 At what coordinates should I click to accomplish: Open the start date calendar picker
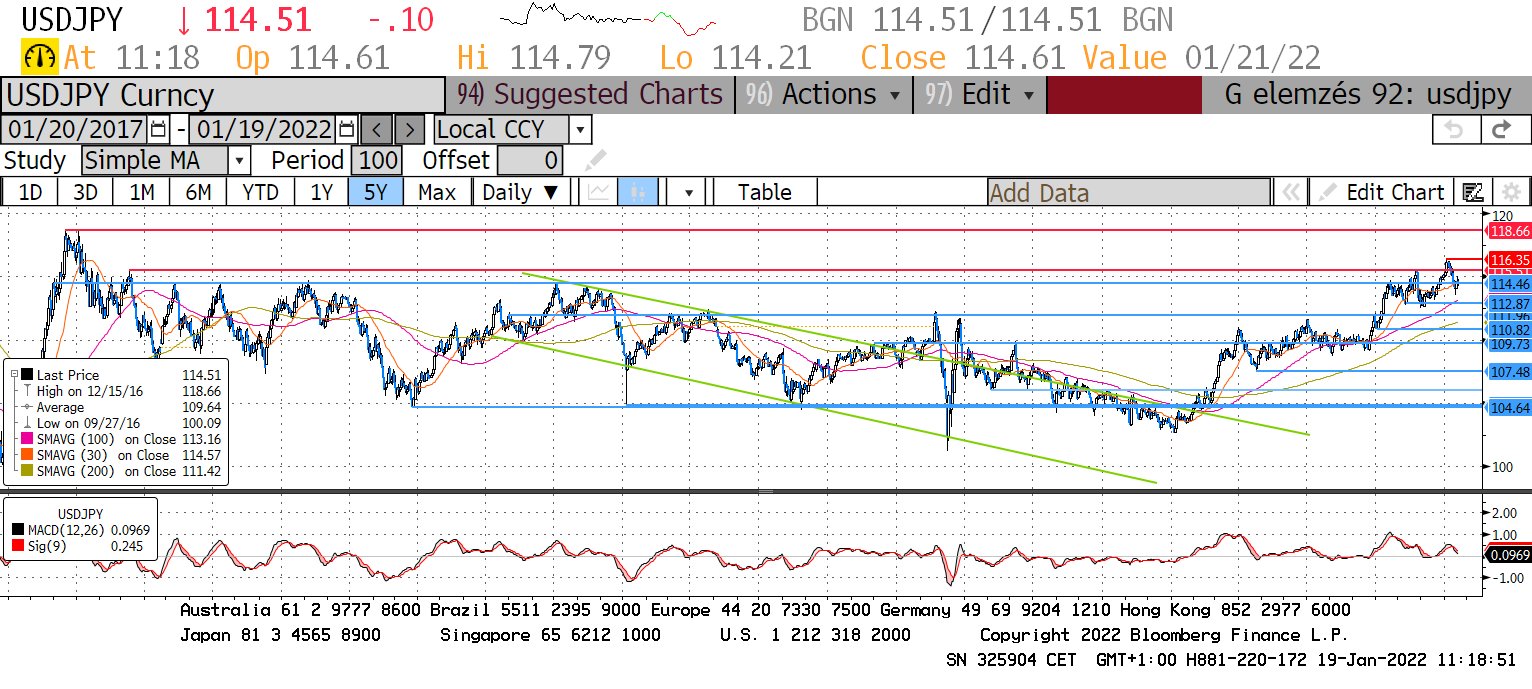tap(159, 129)
